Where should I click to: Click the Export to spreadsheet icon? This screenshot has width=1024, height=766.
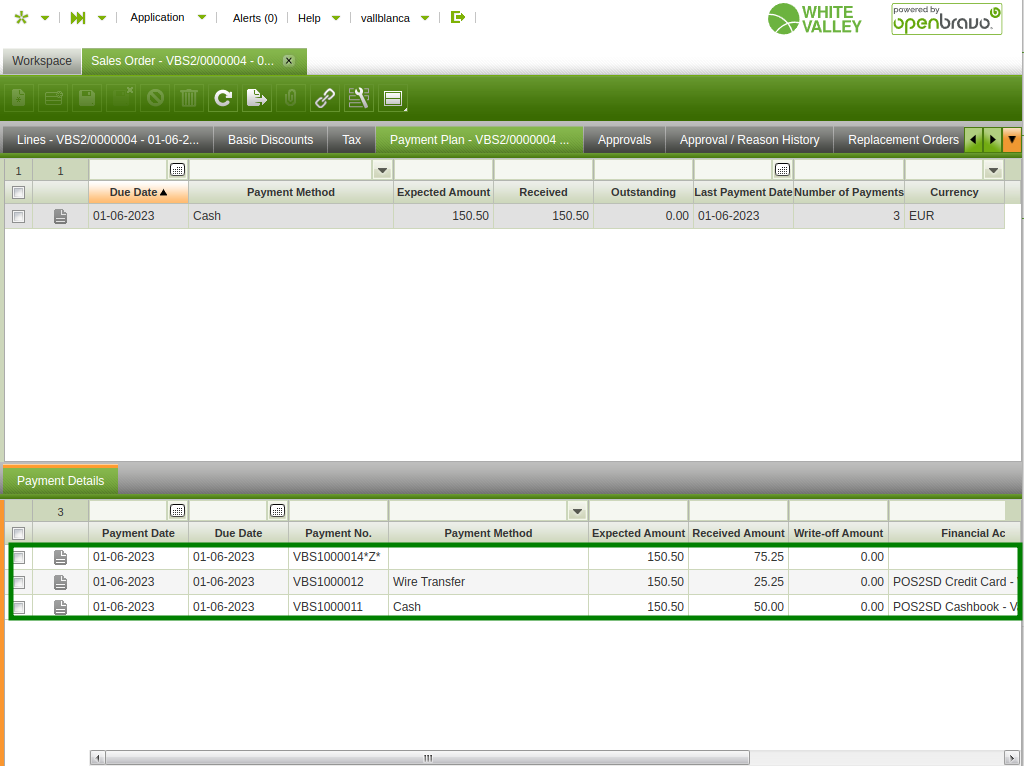click(x=257, y=98)
